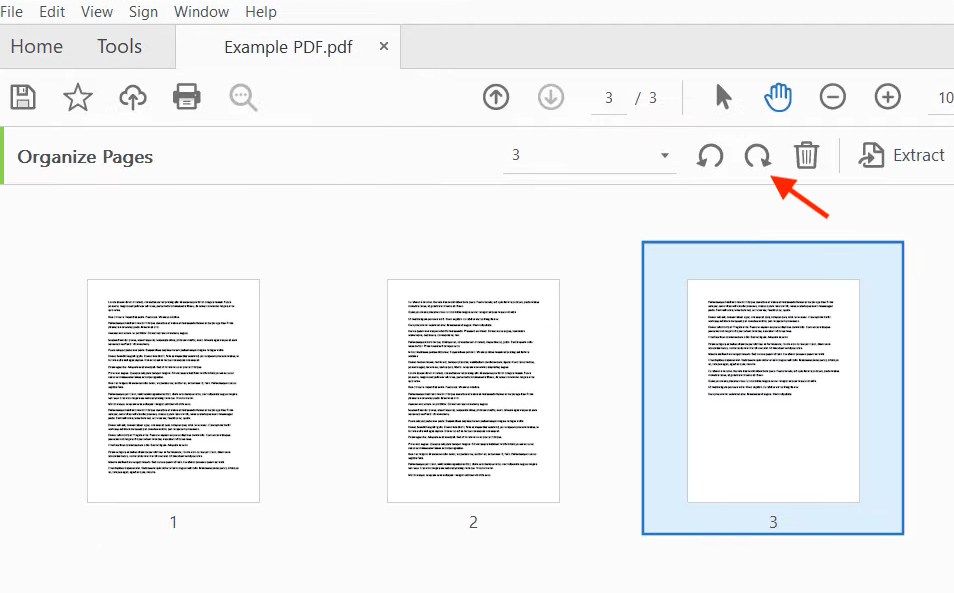Save the current PDF document
Viewport: 954px width, 593px height.
coord(22,97)
